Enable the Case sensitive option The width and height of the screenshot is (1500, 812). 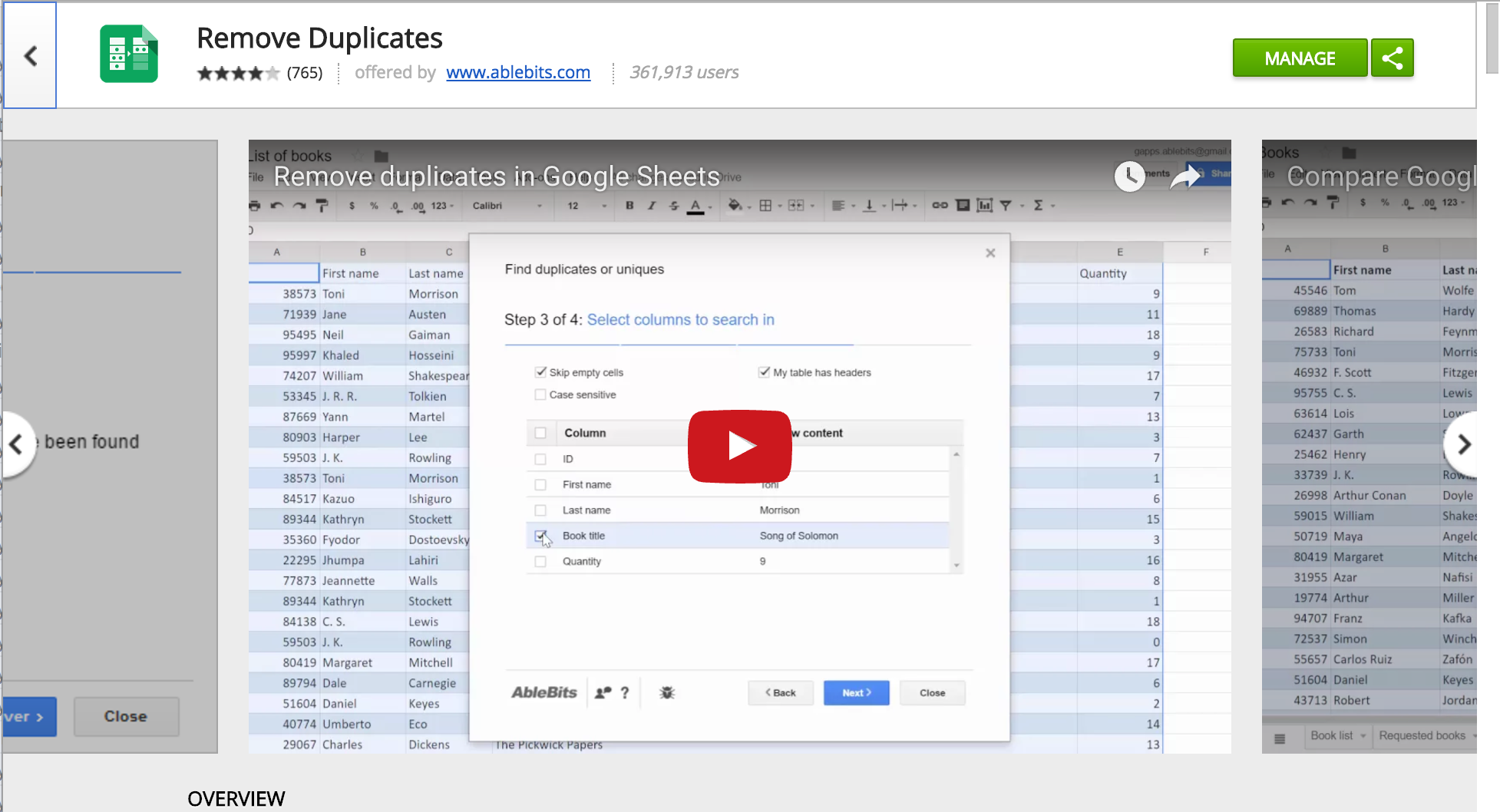[x=541, y=394]
